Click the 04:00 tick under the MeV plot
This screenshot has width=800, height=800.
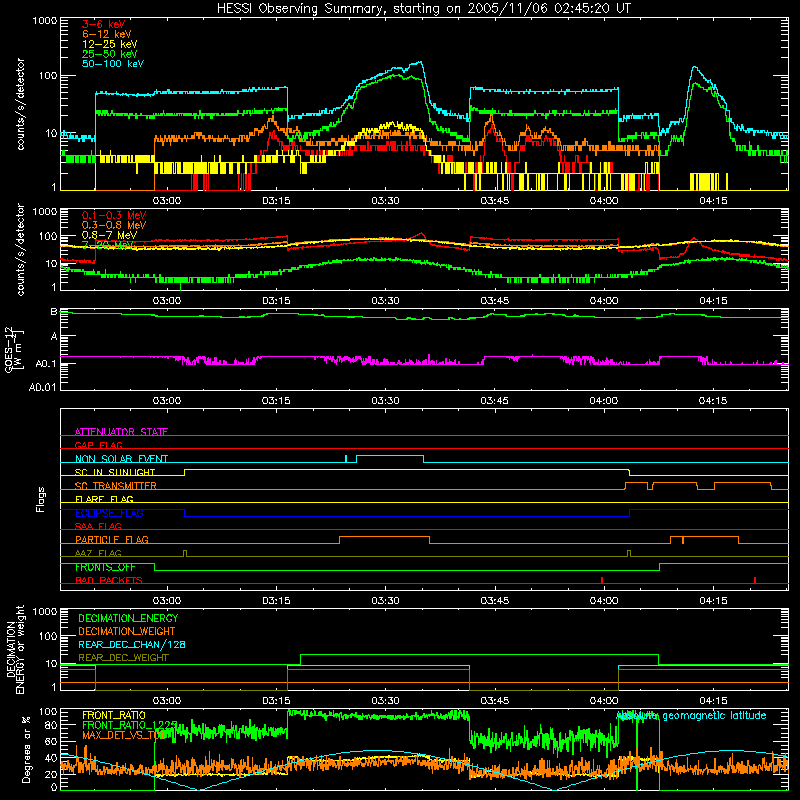604,301
